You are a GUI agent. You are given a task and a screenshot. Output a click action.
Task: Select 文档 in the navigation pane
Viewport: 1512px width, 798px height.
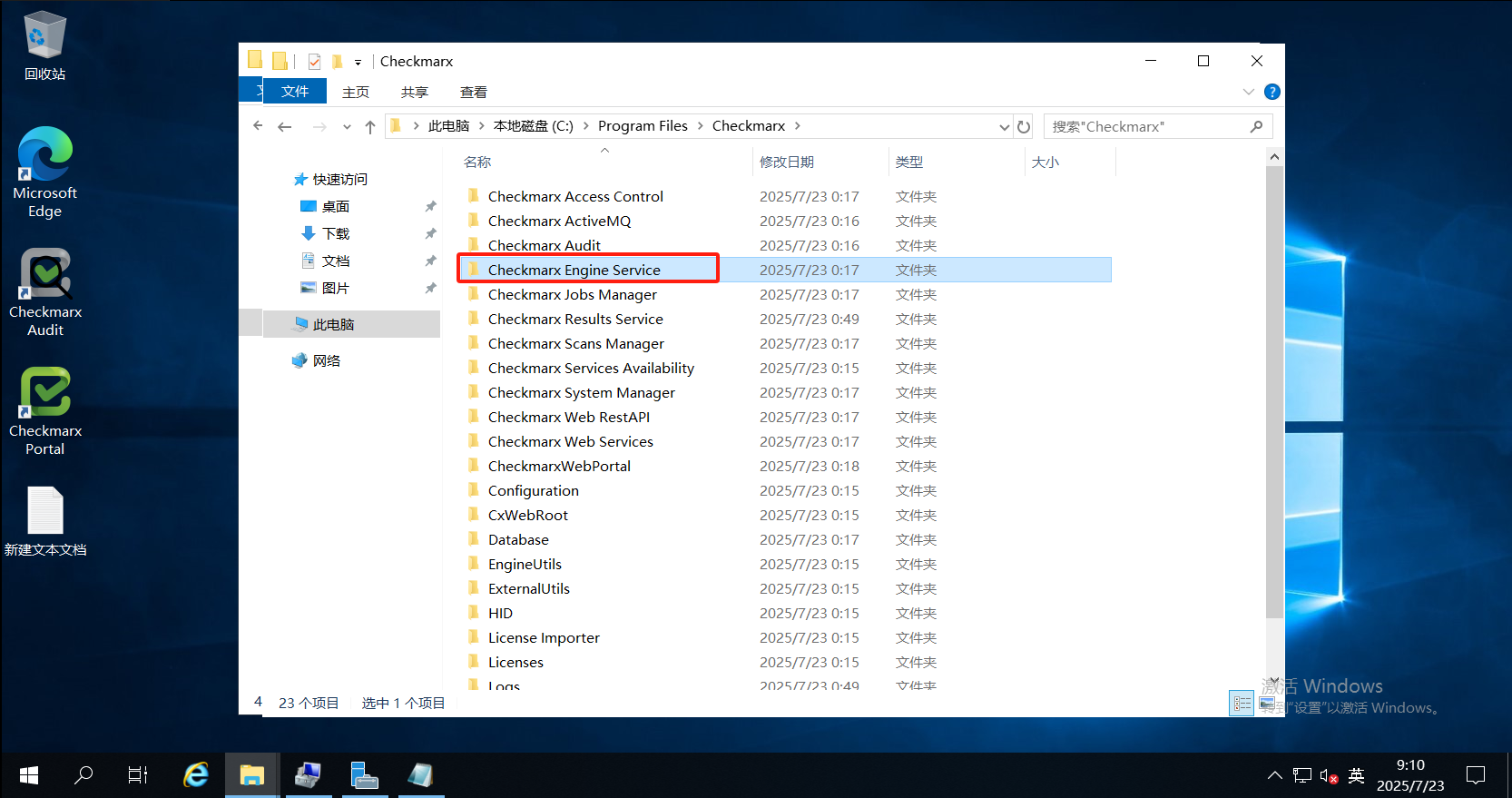tap(335, 261)
